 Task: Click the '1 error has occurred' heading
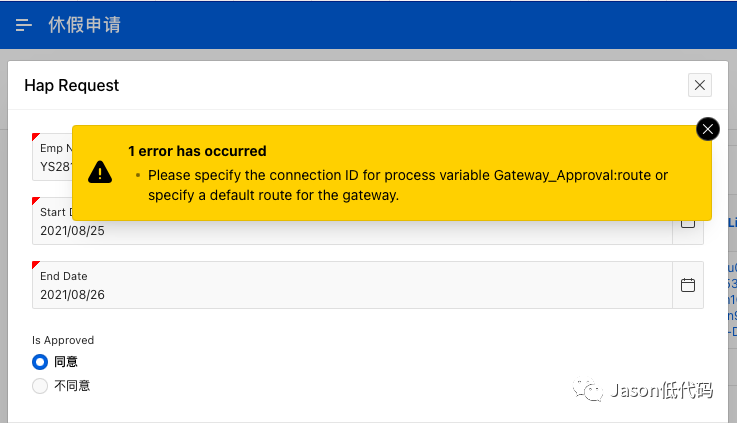197,151
